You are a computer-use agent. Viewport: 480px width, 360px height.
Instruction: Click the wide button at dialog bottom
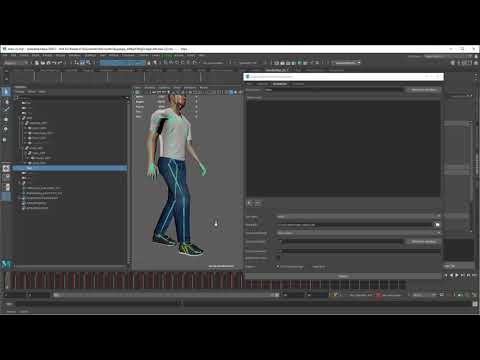tap(343, 276)
